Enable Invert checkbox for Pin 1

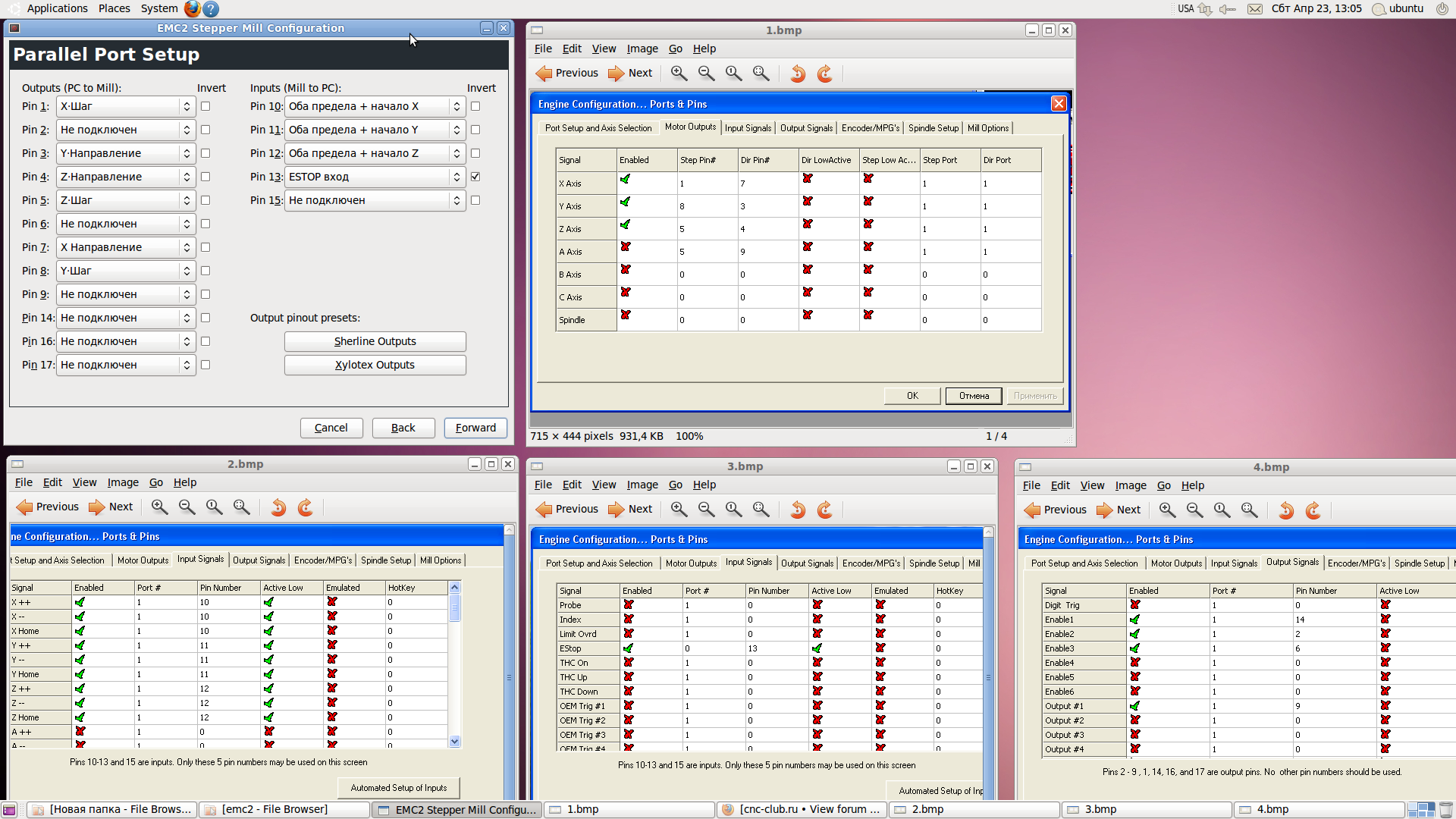pos(206,107)
